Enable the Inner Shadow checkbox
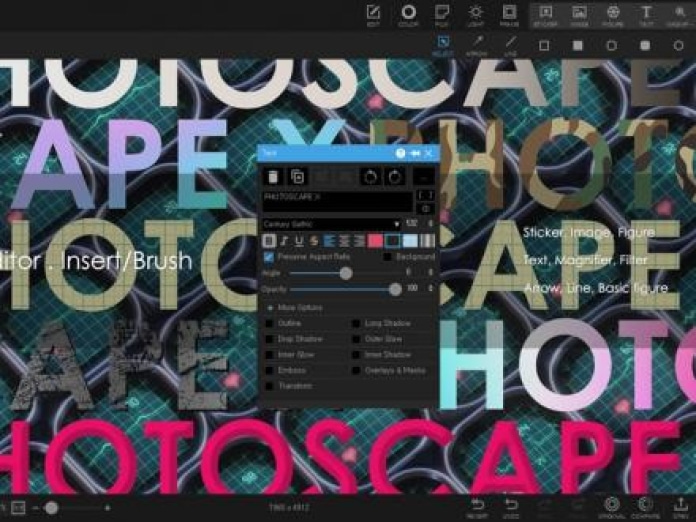The height and width of the screenshot is (522, 696). (x=356, y=355)
